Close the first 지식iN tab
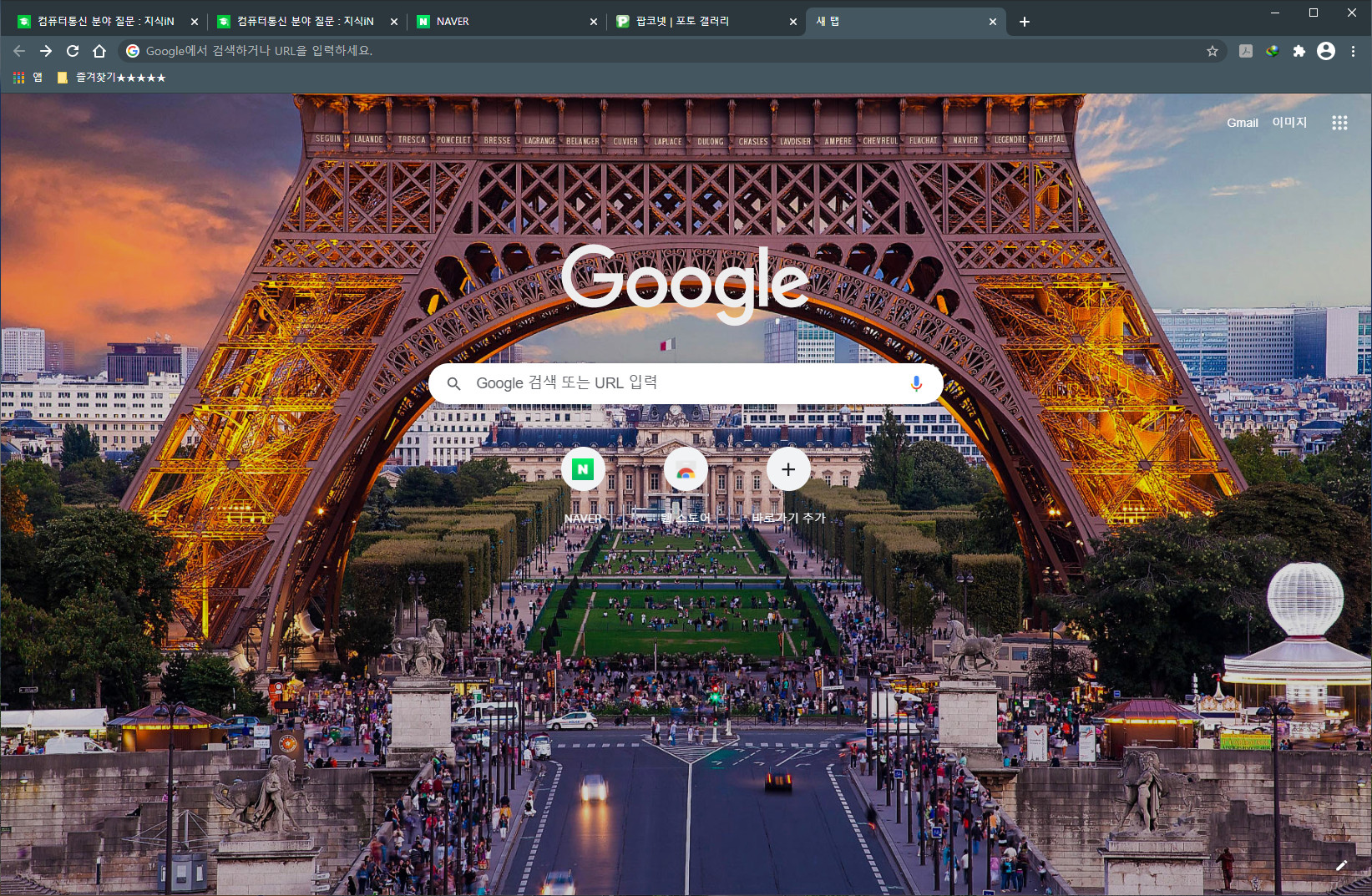 195,22
